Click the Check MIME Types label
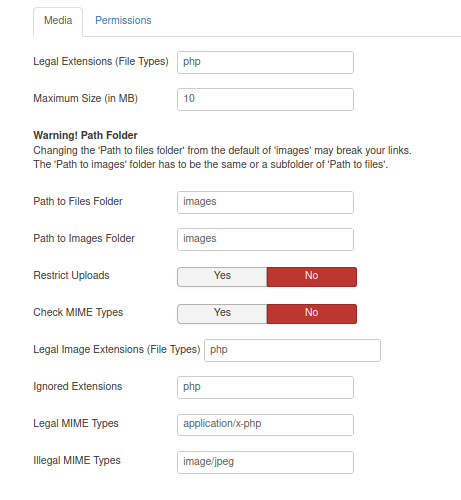The width and height of the screenshot is (461, 500). click(78, 312)
